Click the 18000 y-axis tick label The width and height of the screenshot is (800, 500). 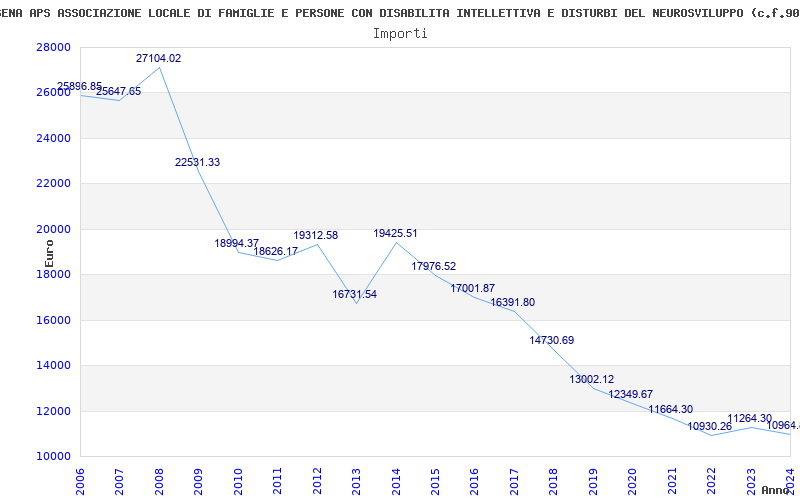point(54,274)
